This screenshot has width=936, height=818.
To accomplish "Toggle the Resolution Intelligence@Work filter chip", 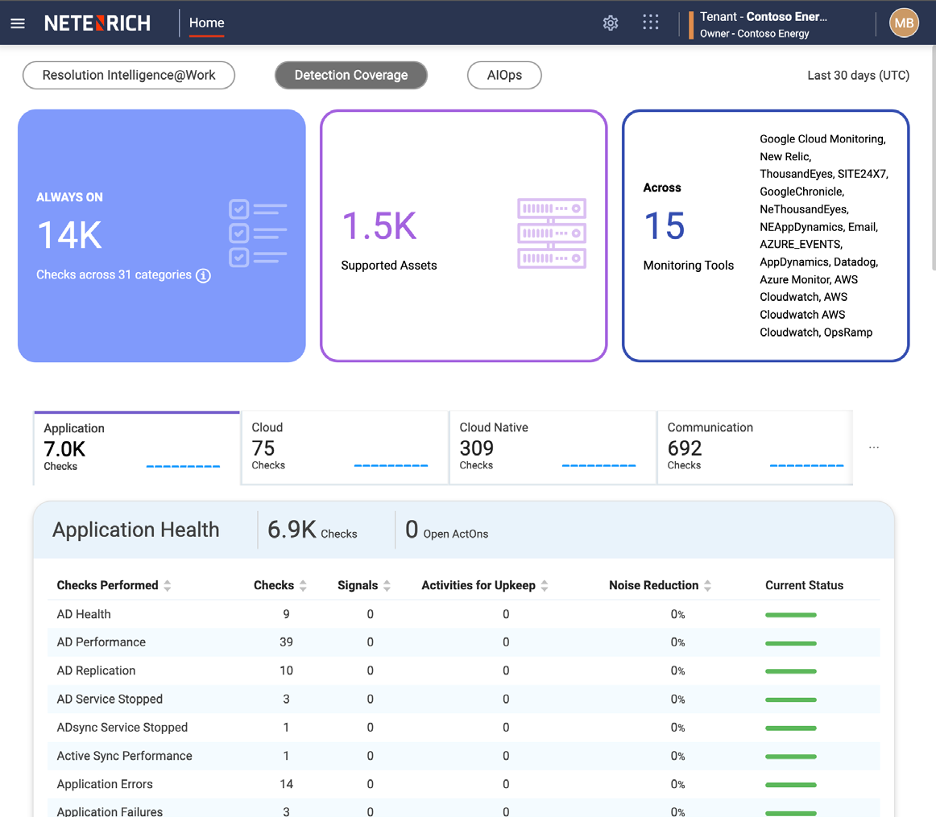I will click(x=128, y=75).
